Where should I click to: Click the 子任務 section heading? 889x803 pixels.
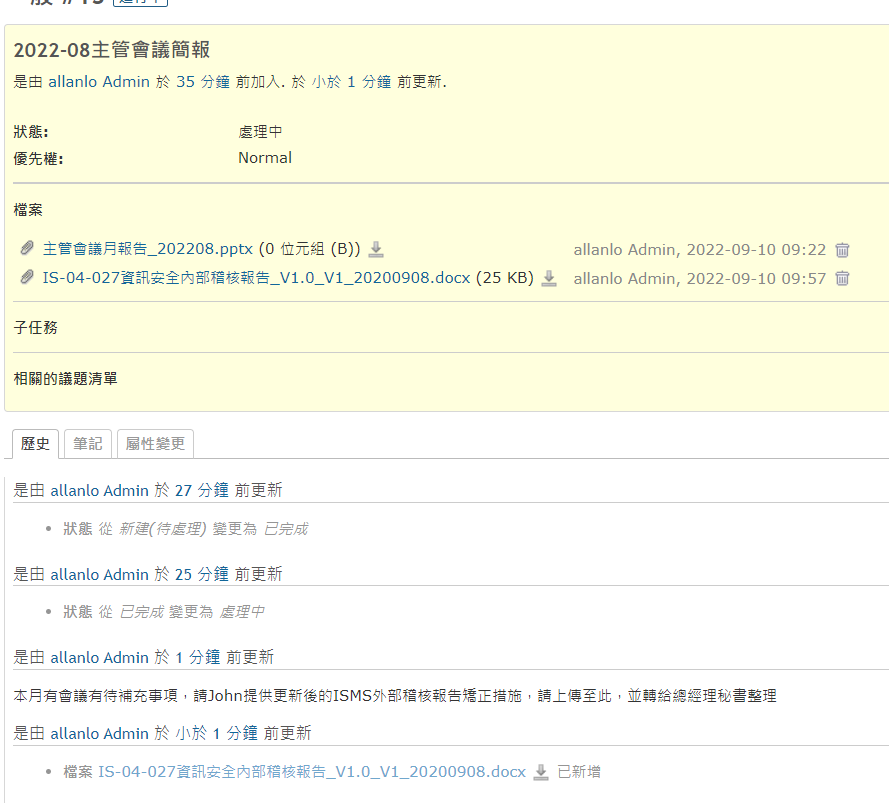(35, 327)
